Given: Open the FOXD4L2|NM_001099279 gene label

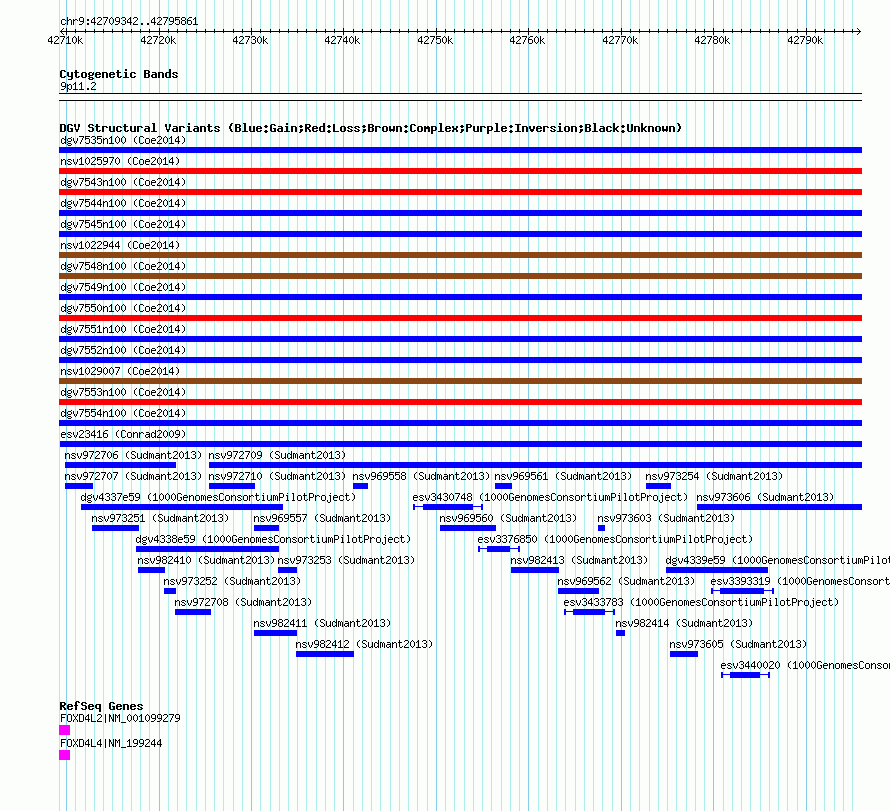Looking at the screenshot, I should [x=120, y=718].
